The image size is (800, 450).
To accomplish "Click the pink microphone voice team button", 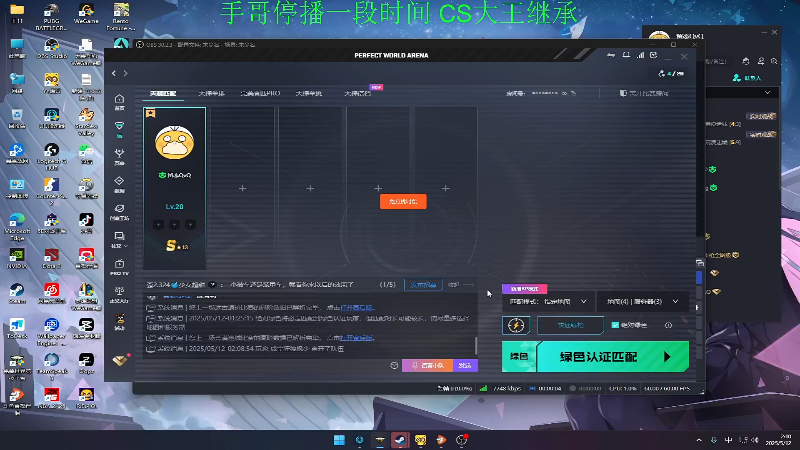I will tap(428, 365).
